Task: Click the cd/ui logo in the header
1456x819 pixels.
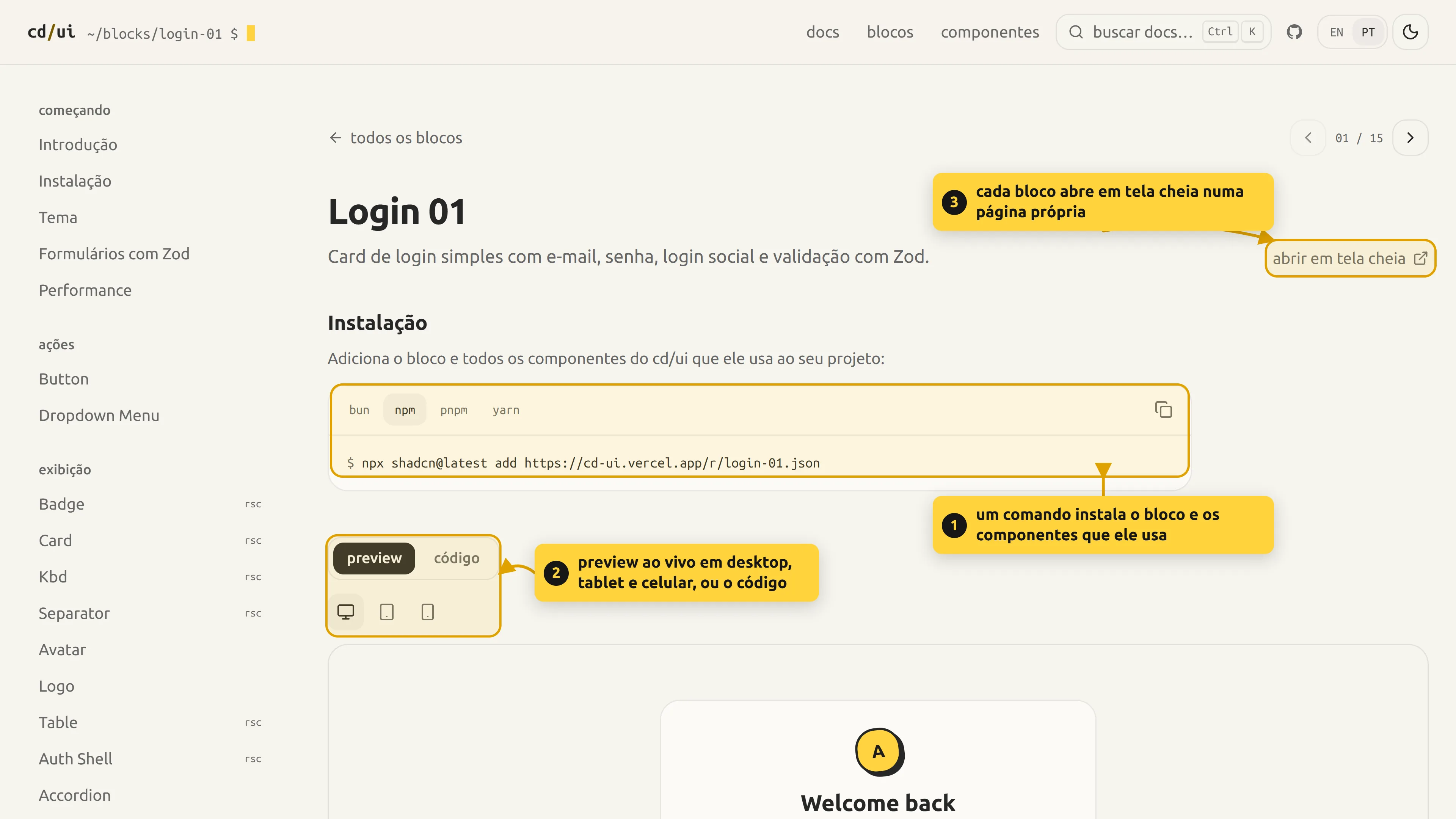Action: [52, 32]
